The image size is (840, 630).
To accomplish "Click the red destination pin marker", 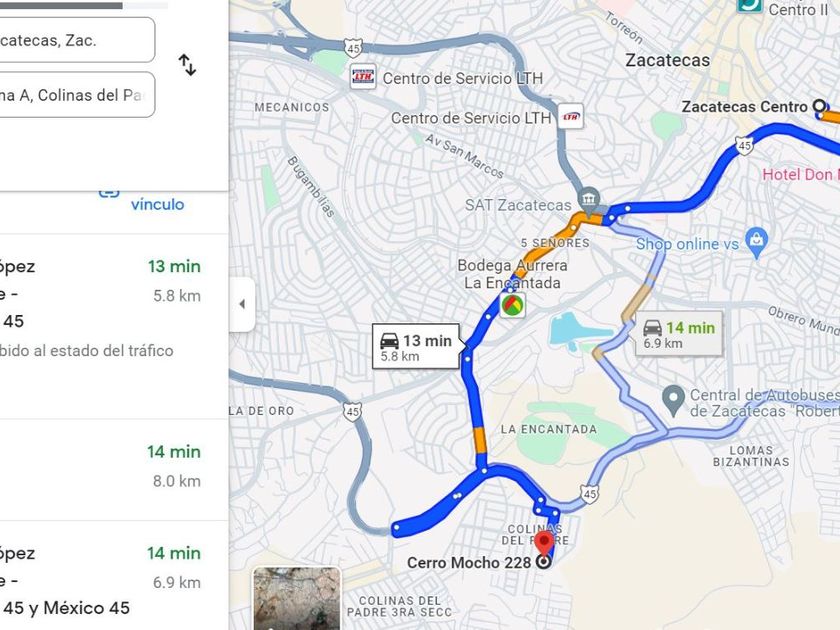I will click(x=544, y=542).
